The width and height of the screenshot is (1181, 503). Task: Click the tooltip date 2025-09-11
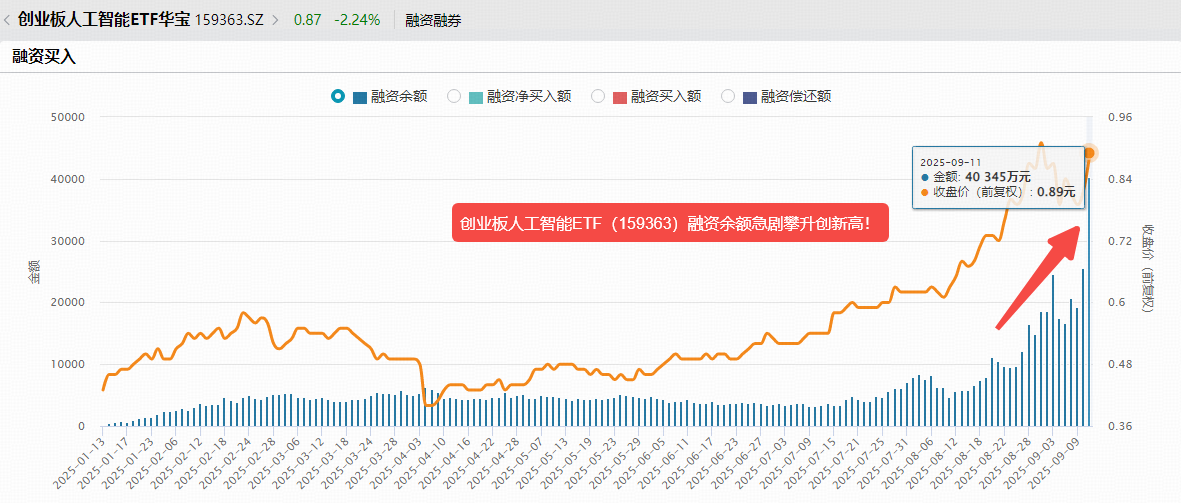click(950, 162)
